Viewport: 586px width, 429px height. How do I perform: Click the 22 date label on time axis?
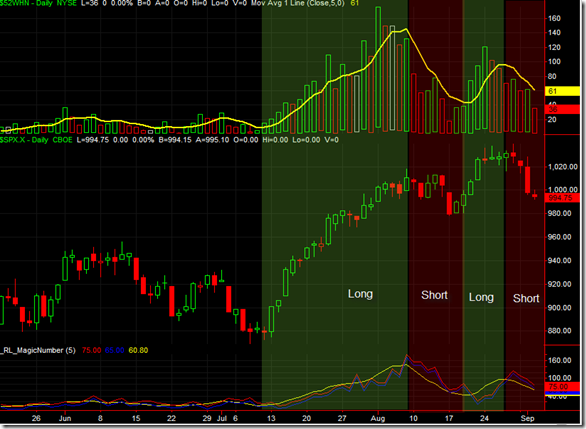[x=171, y=418]
